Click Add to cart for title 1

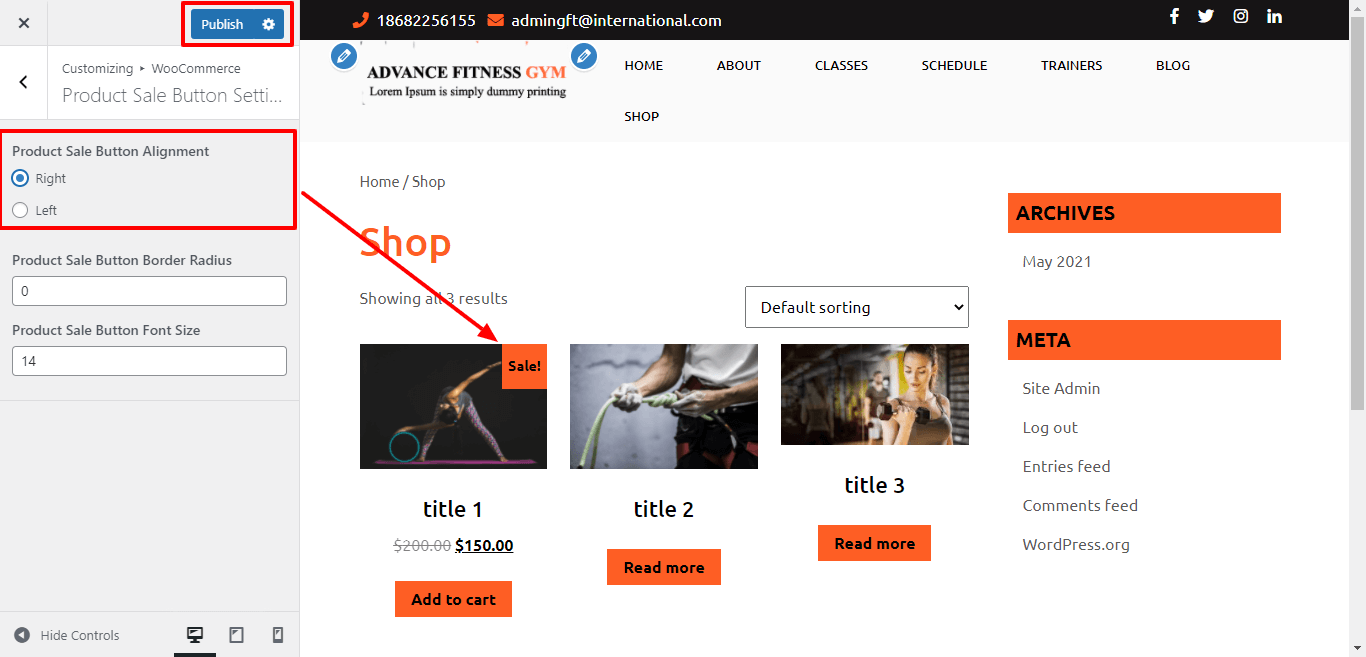click(453, 599)
